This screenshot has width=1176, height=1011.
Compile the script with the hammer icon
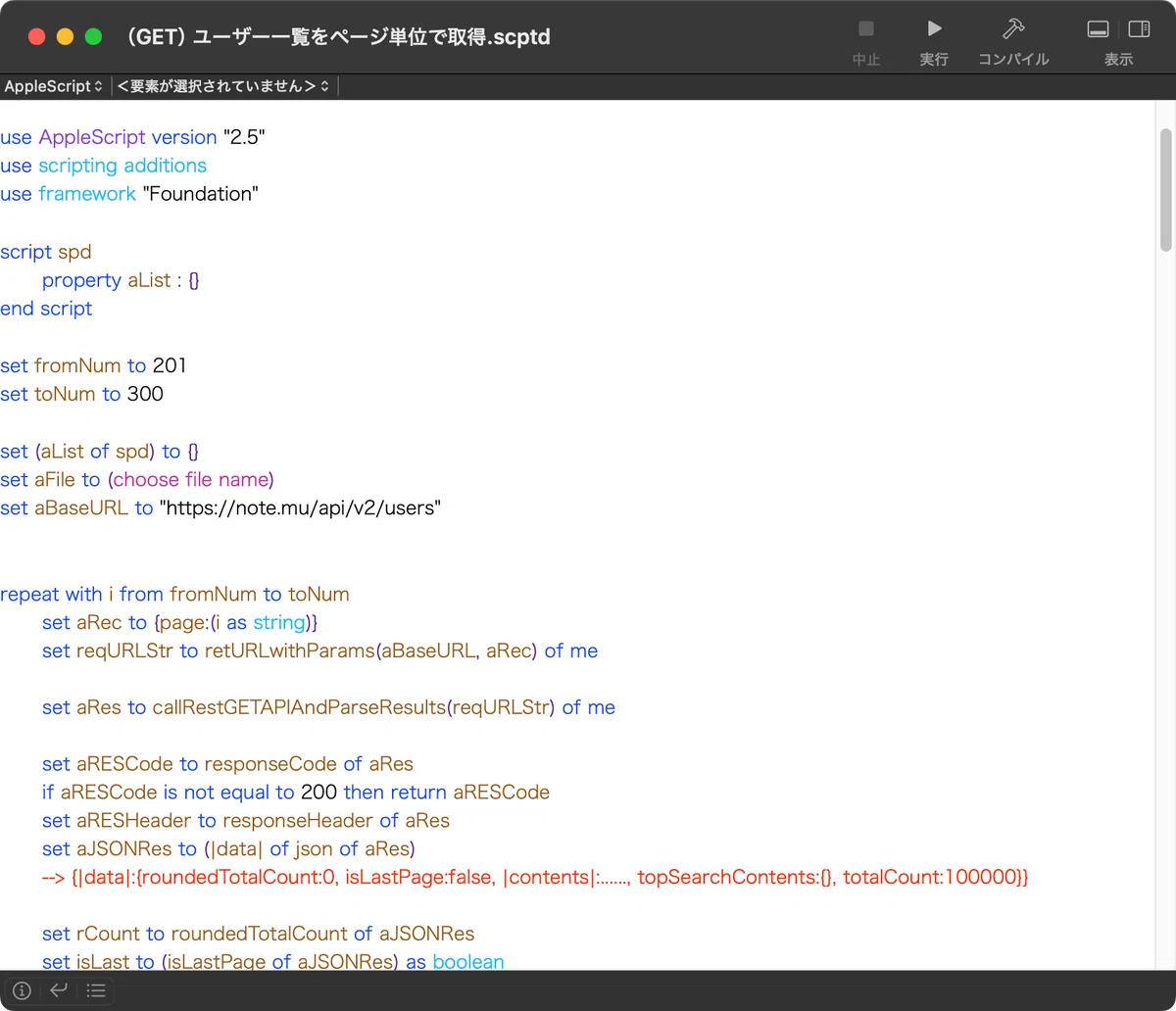tap(1012, 29)
